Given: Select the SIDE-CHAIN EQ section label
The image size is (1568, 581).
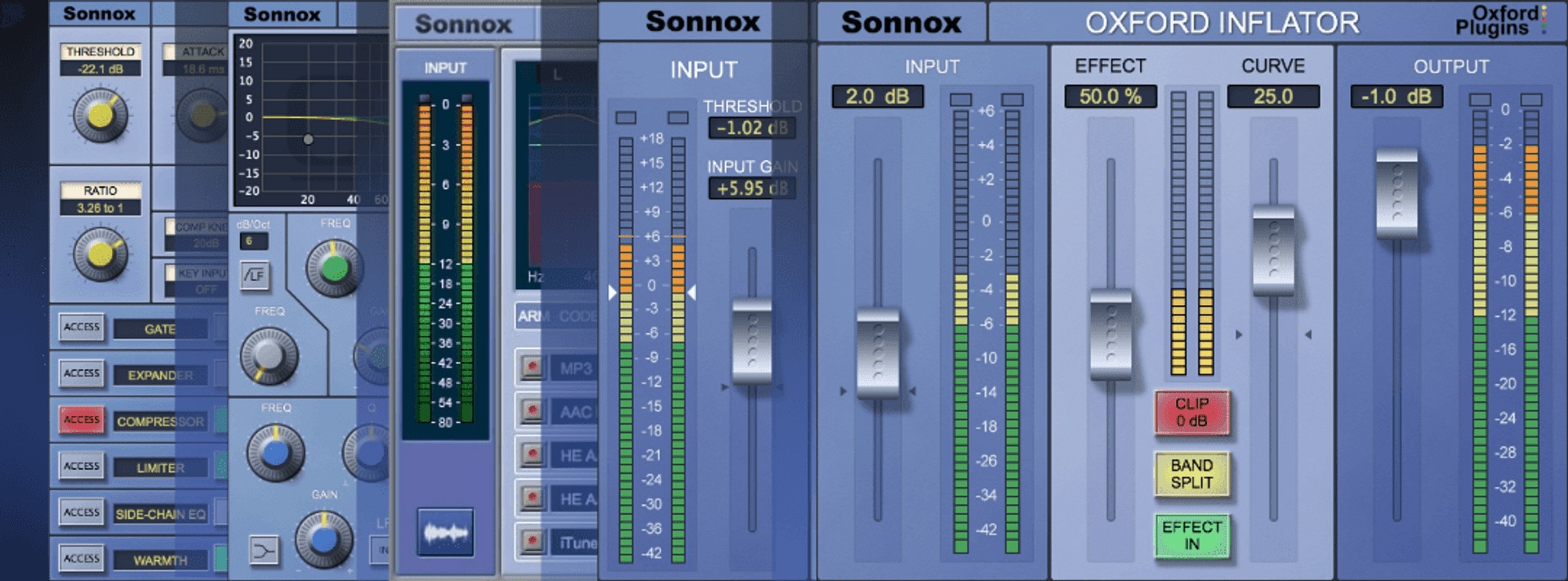Looking at the screenshot, I should click(x=161, y=514).
